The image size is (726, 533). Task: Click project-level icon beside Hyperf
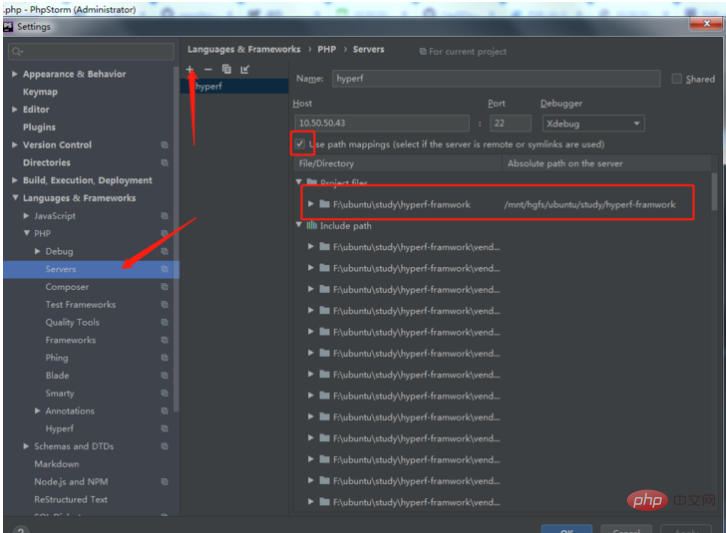coord(164,428)
